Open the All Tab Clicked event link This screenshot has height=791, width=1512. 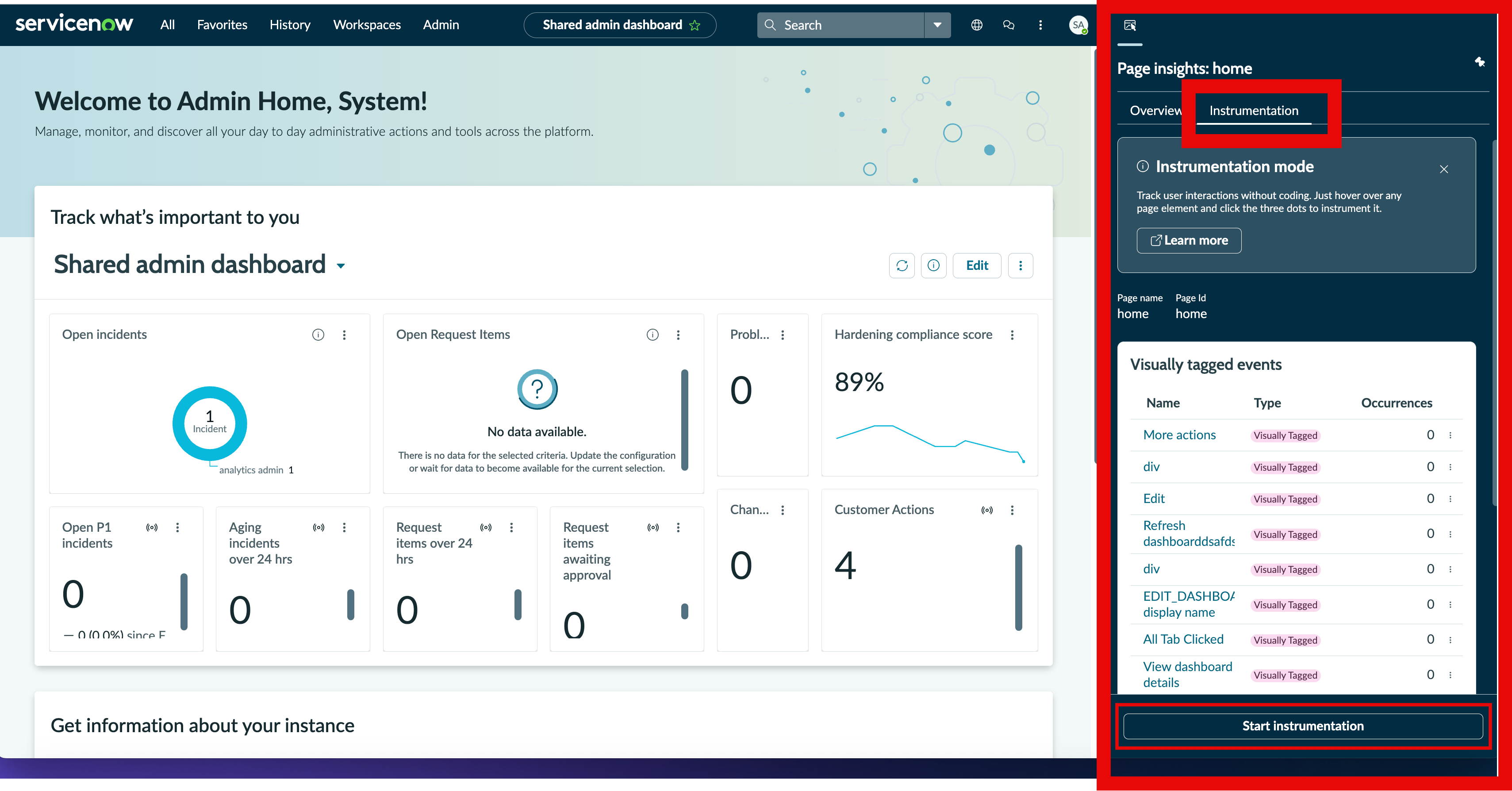pyautogui.click(x=1183, y=639)
